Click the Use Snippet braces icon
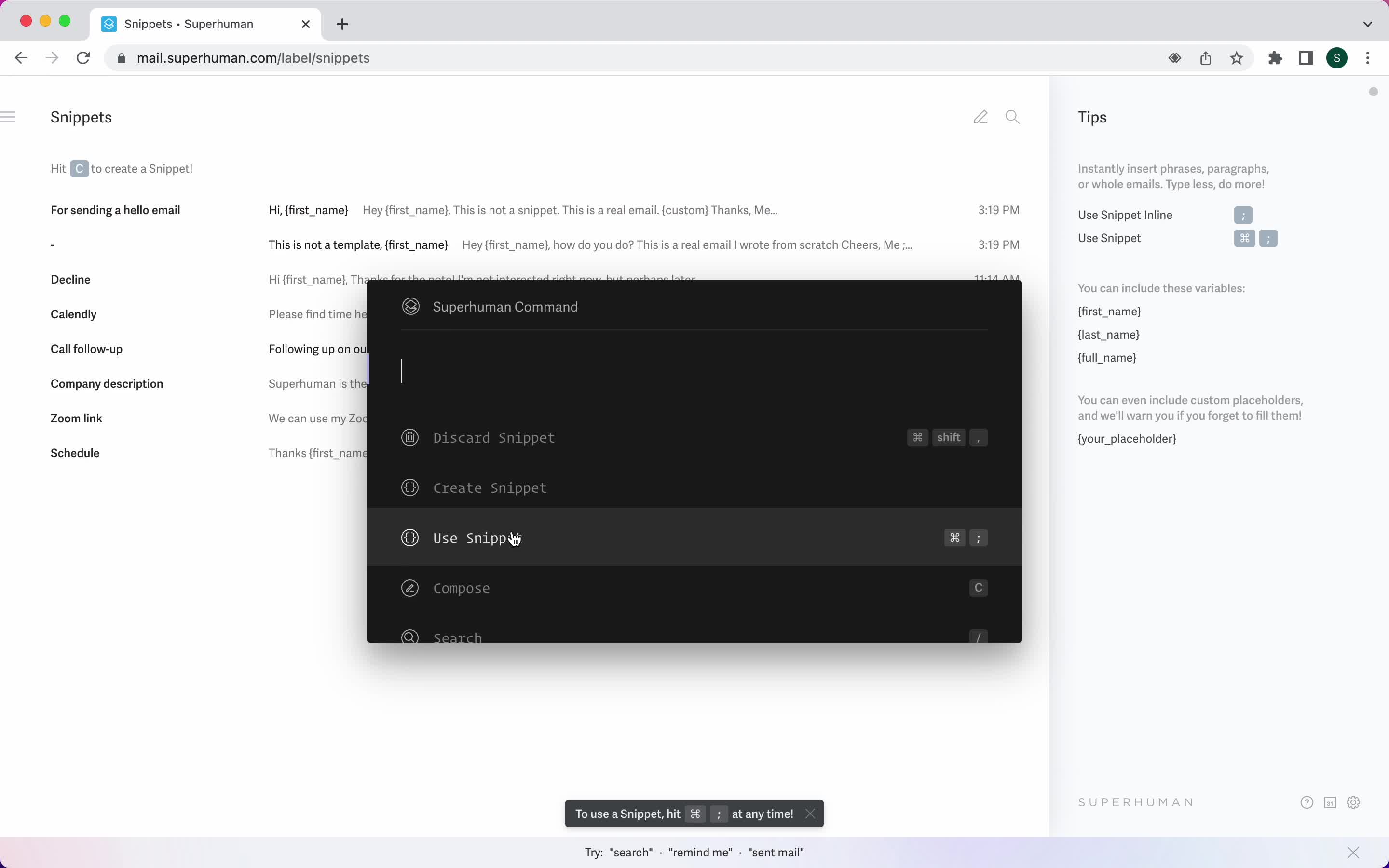Screen dimensions: 1389x868 [410, 538]
